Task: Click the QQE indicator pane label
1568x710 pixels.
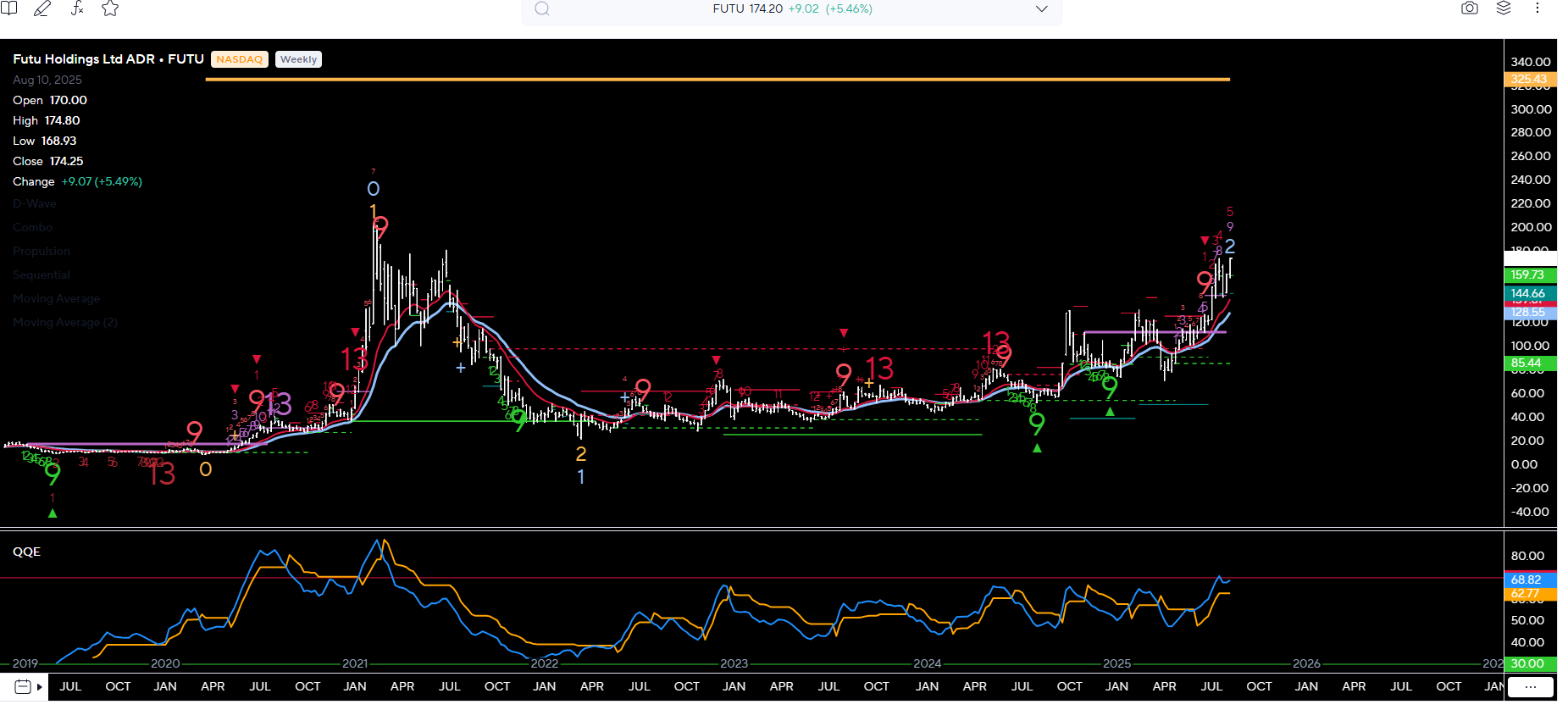Action: (26, 552)
